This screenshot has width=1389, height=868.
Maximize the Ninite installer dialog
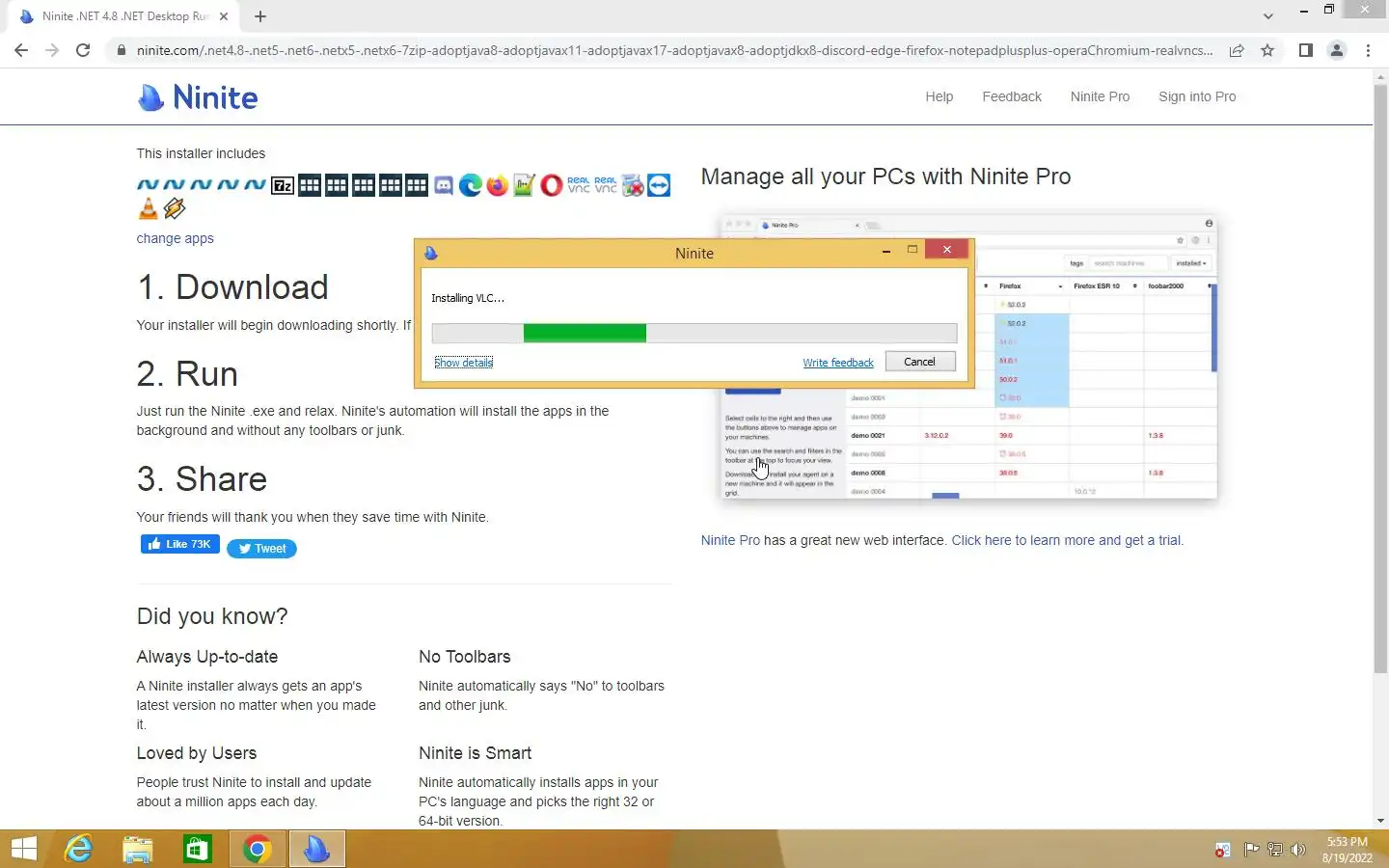[912, 250]
